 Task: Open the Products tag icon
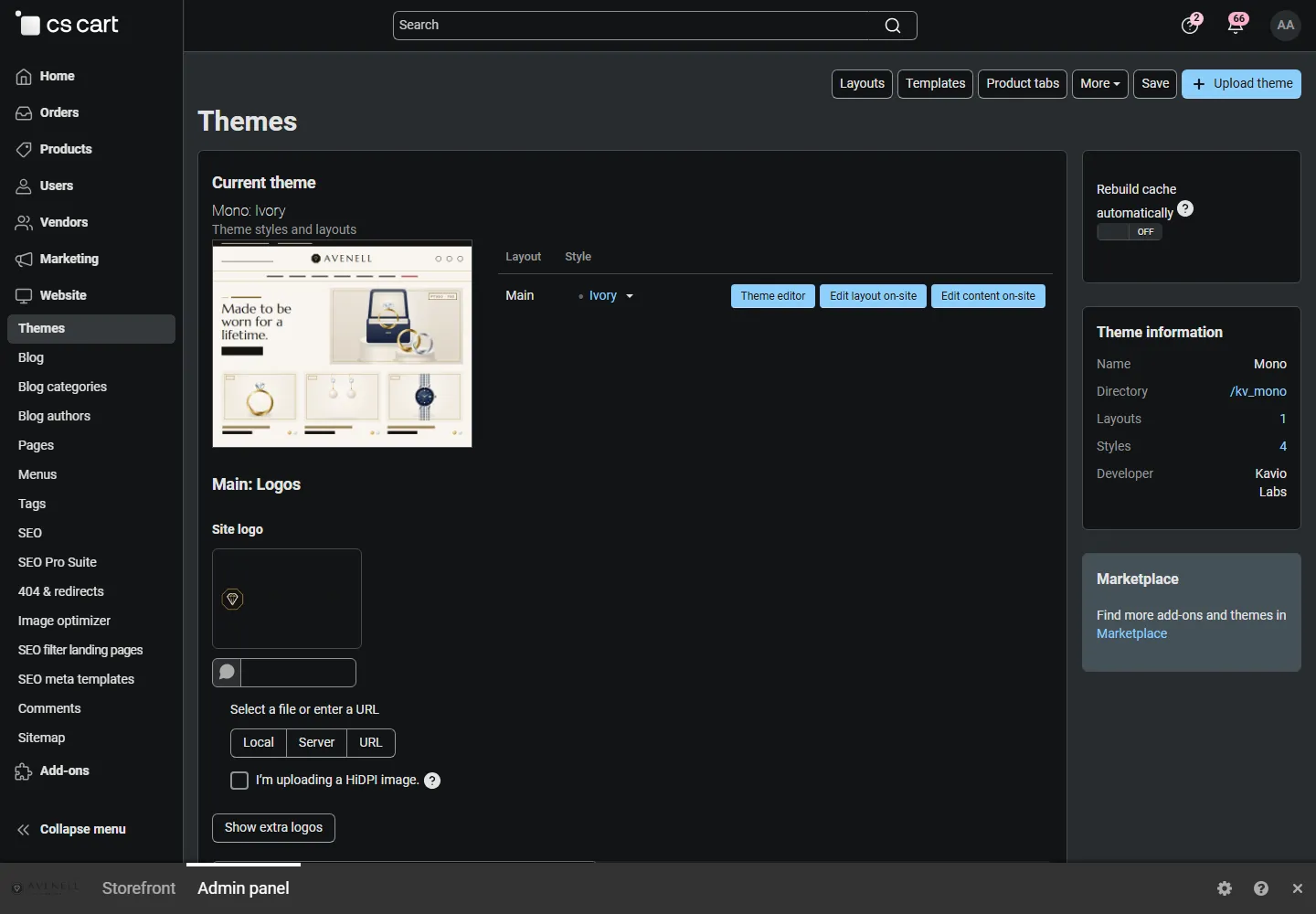pyautogui.click(x=24, y=150)
